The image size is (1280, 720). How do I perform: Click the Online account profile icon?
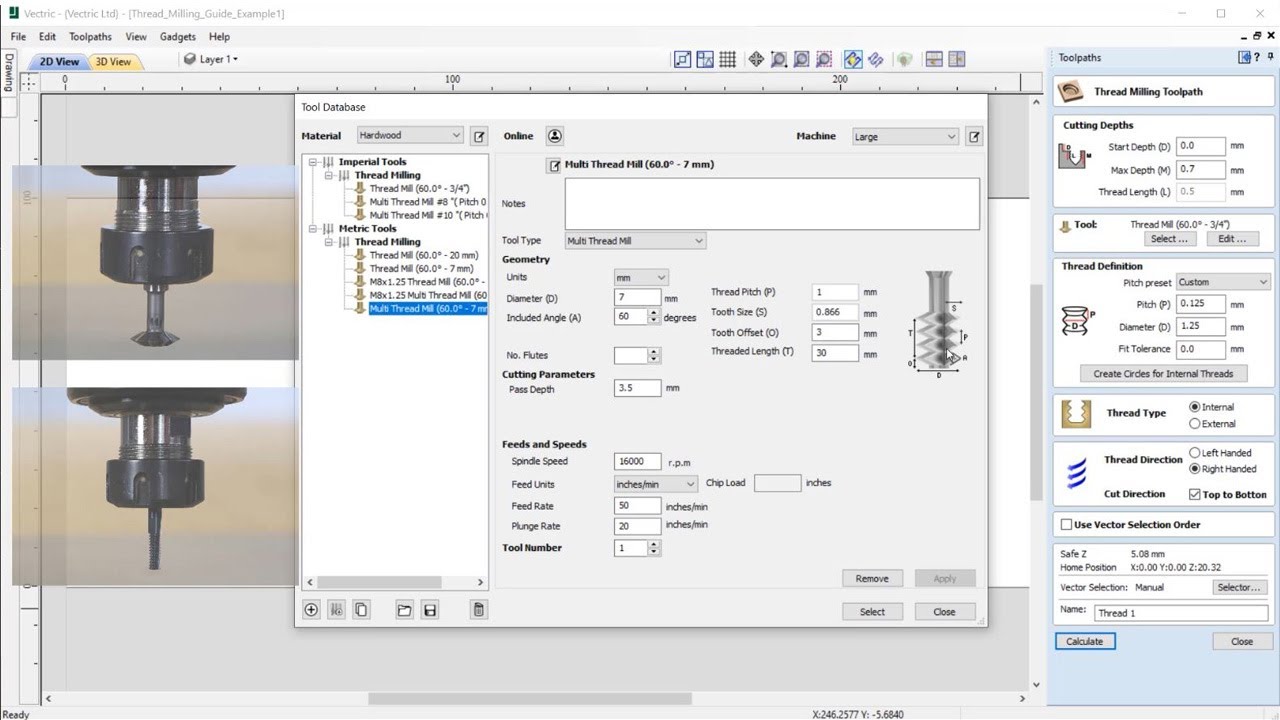pos(555,136)
